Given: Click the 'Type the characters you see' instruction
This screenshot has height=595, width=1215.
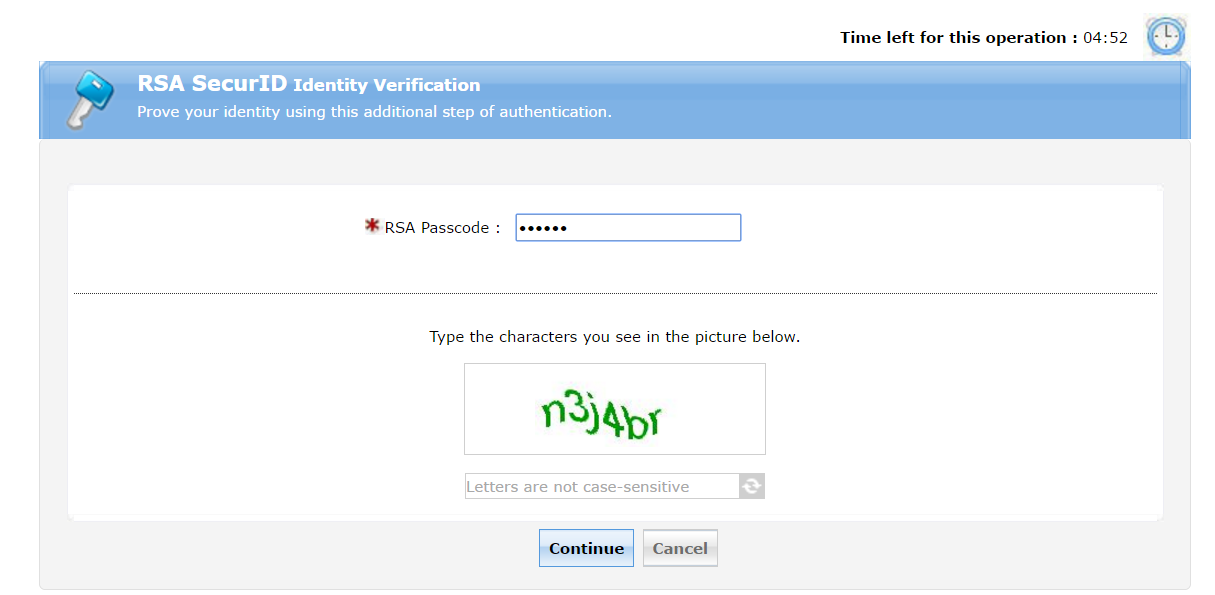Looking at the screenshot, I should pos(614,337).
